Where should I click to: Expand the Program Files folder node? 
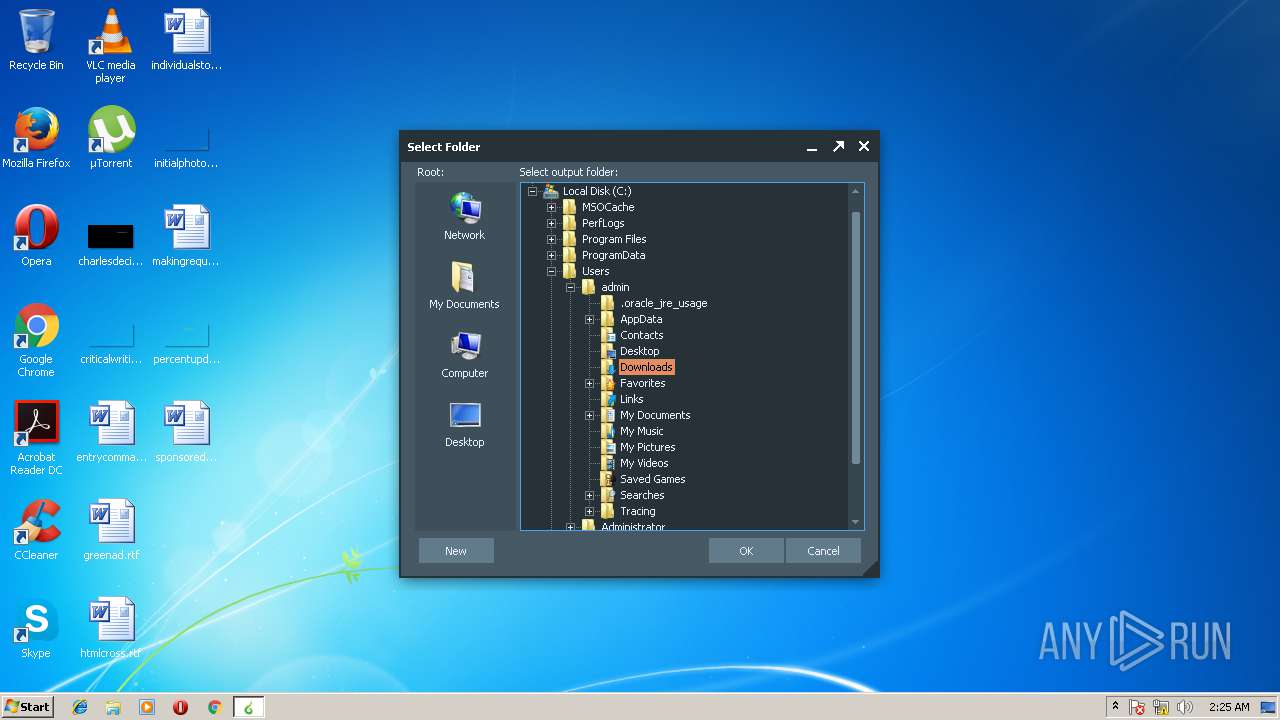[551, 239]
